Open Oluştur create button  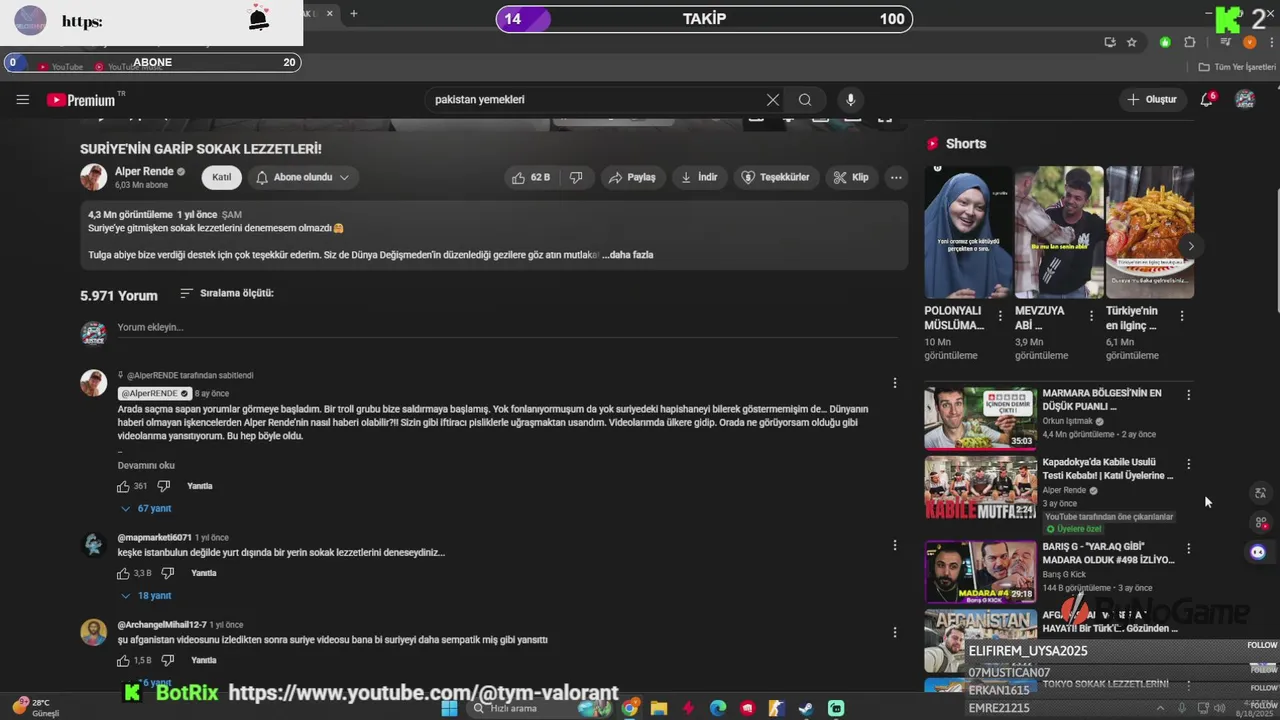click(x=1152, y=99)
